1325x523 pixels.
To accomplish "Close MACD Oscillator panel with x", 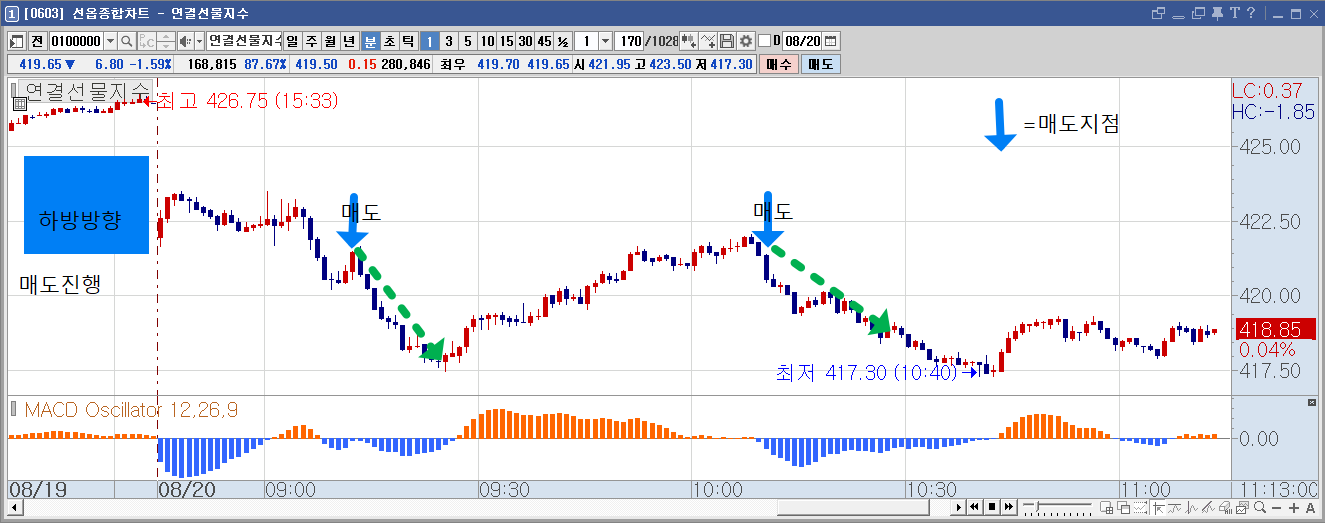I will 1313,402.
